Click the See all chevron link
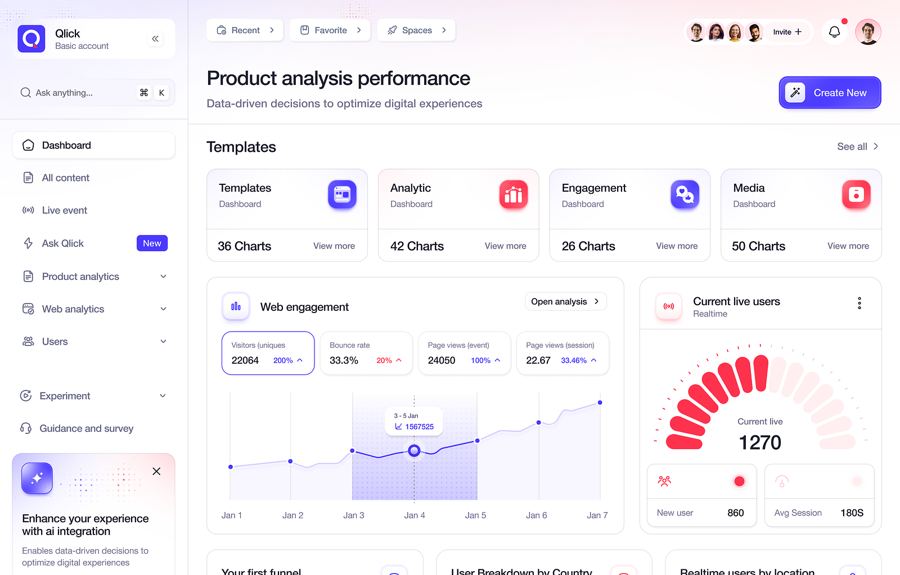Screen dimensions: 900x575 click(858, 146)
